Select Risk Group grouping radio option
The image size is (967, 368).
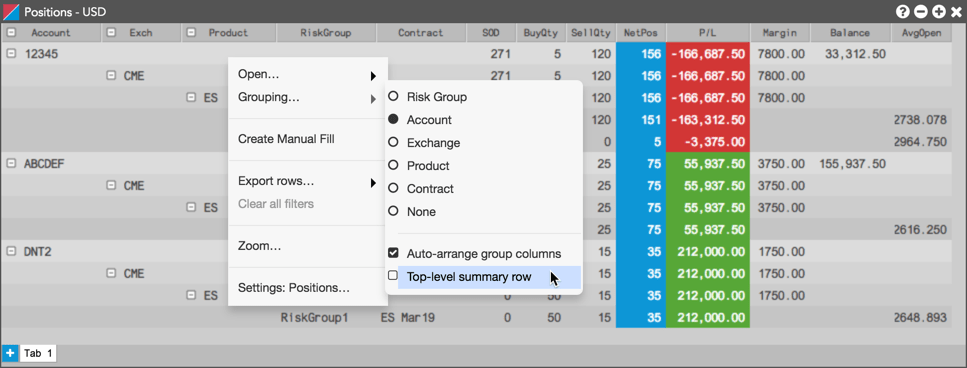(393, 97)
